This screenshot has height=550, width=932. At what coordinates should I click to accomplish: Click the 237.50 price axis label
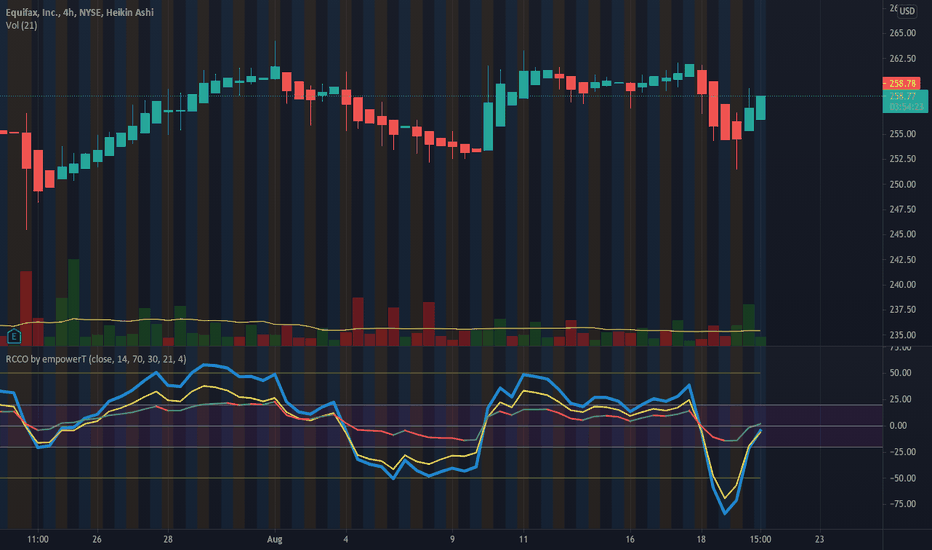point(902,310)
